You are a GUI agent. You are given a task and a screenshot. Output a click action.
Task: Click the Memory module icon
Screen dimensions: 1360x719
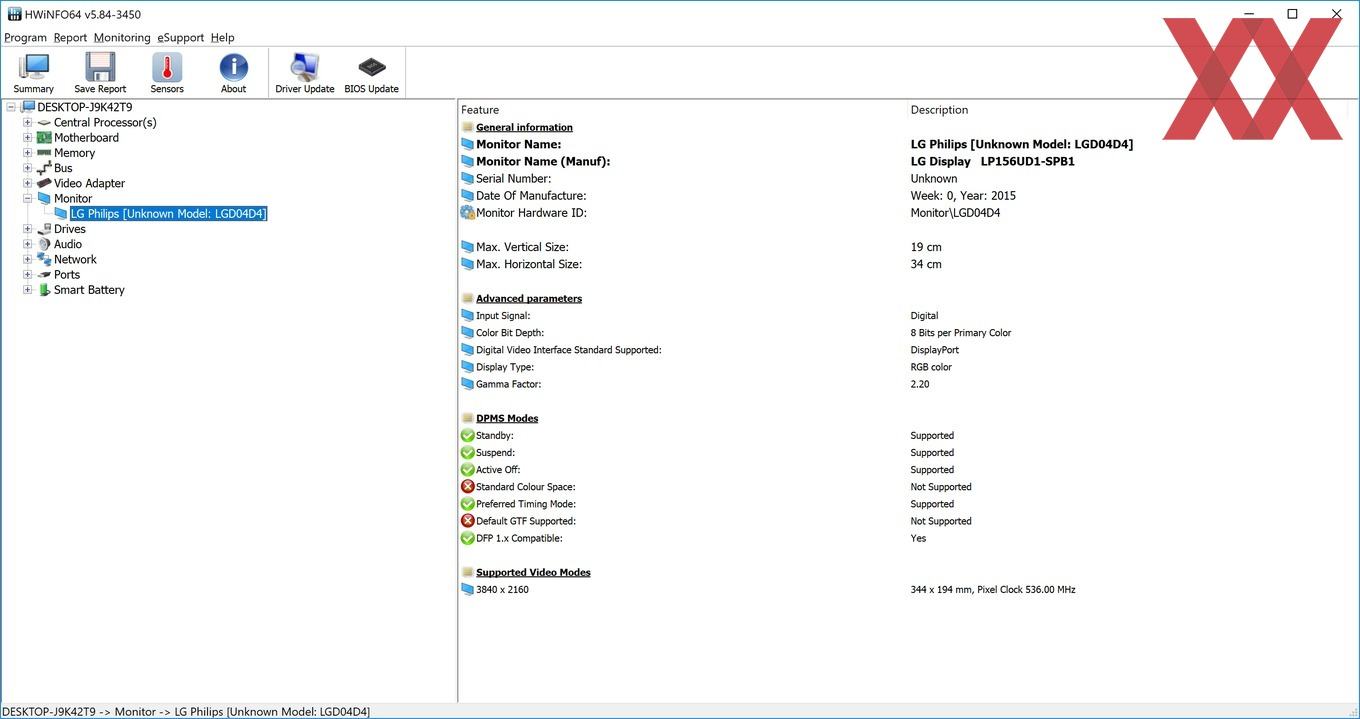44,153
